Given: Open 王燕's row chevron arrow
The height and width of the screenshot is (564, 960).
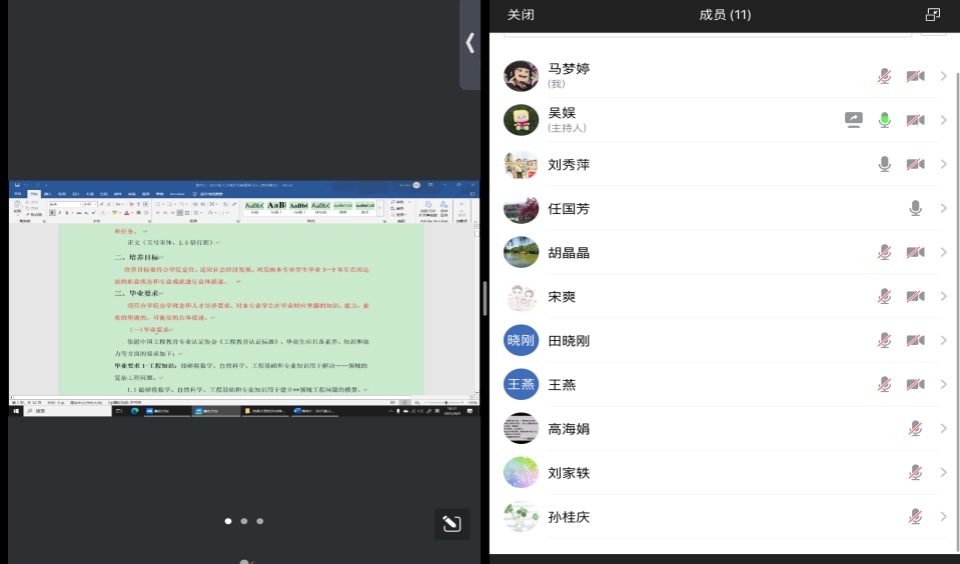Looking at the screenshot, I should [943, 385].
